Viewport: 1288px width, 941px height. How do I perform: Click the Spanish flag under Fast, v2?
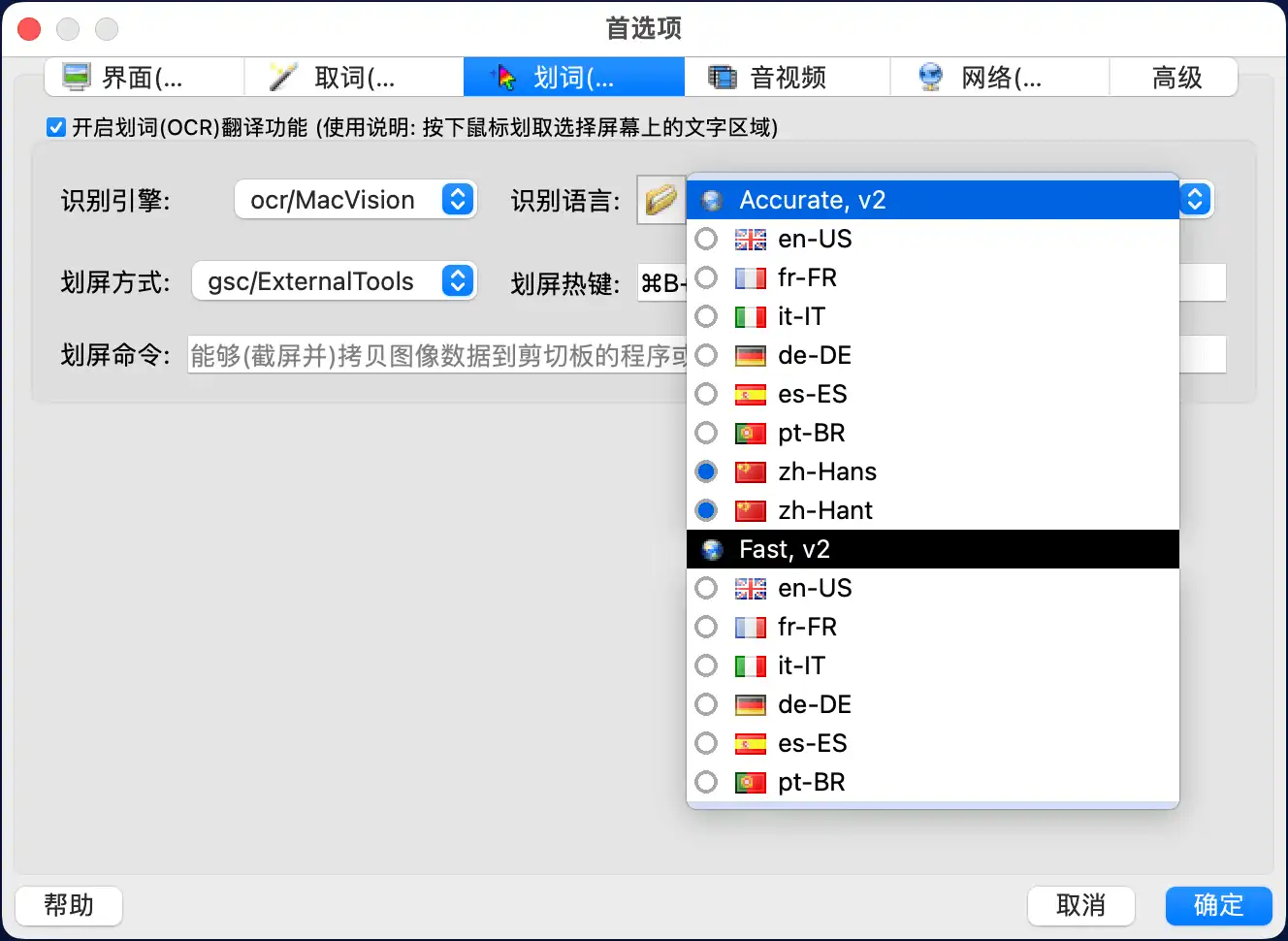751,744
